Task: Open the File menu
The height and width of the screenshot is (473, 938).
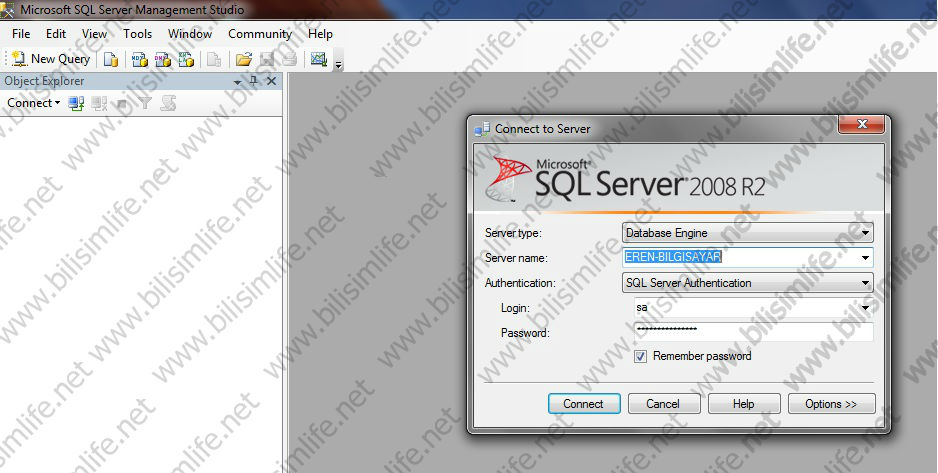Action: click(21, 34)
